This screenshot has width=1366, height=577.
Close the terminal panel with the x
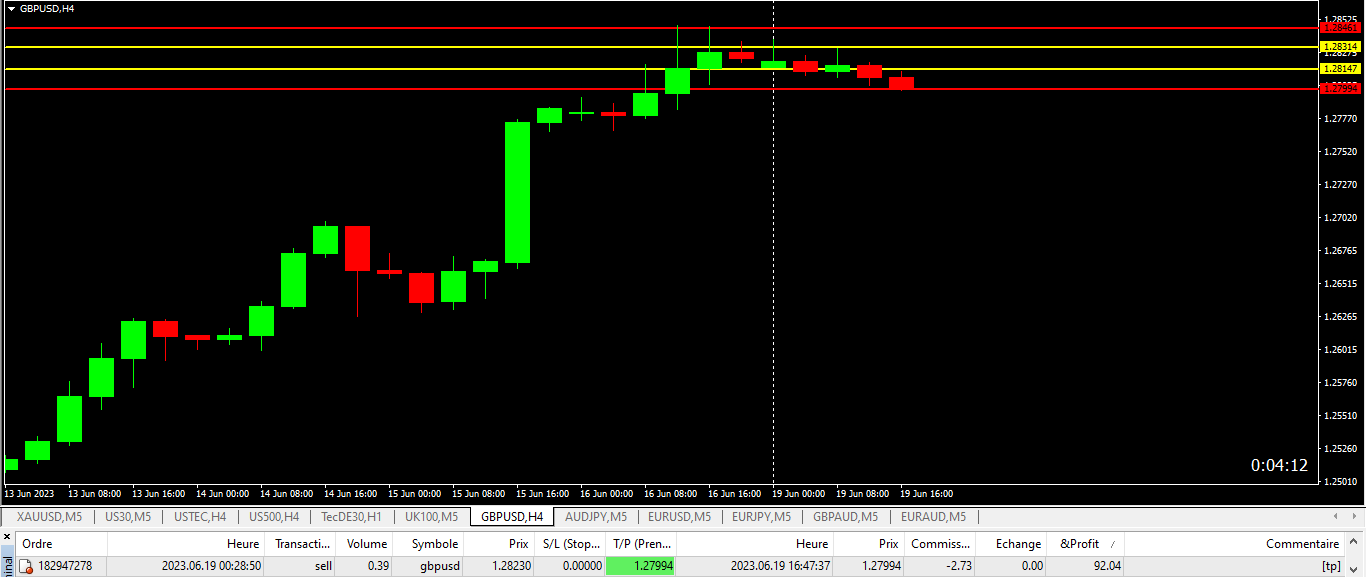[7, 537]
